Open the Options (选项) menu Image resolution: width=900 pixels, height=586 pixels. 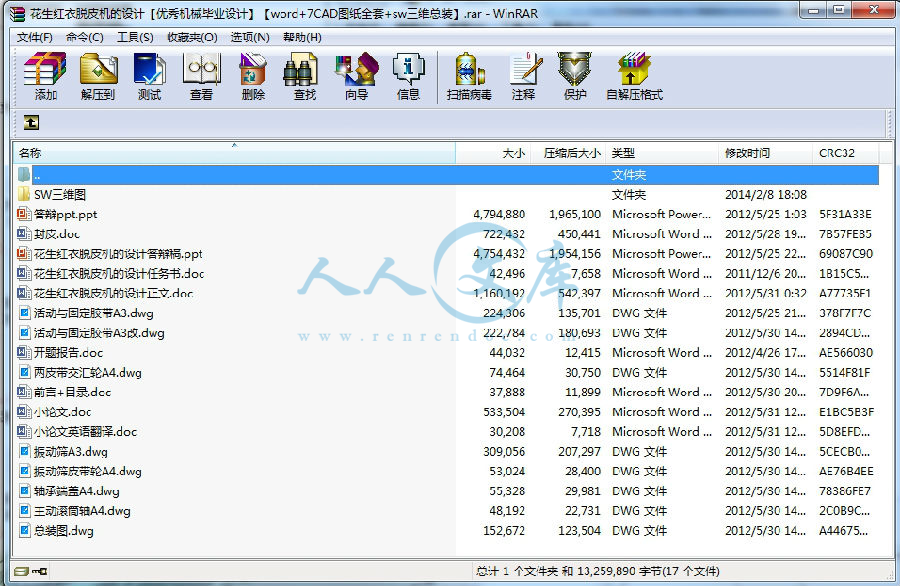(x=250, y=37)
